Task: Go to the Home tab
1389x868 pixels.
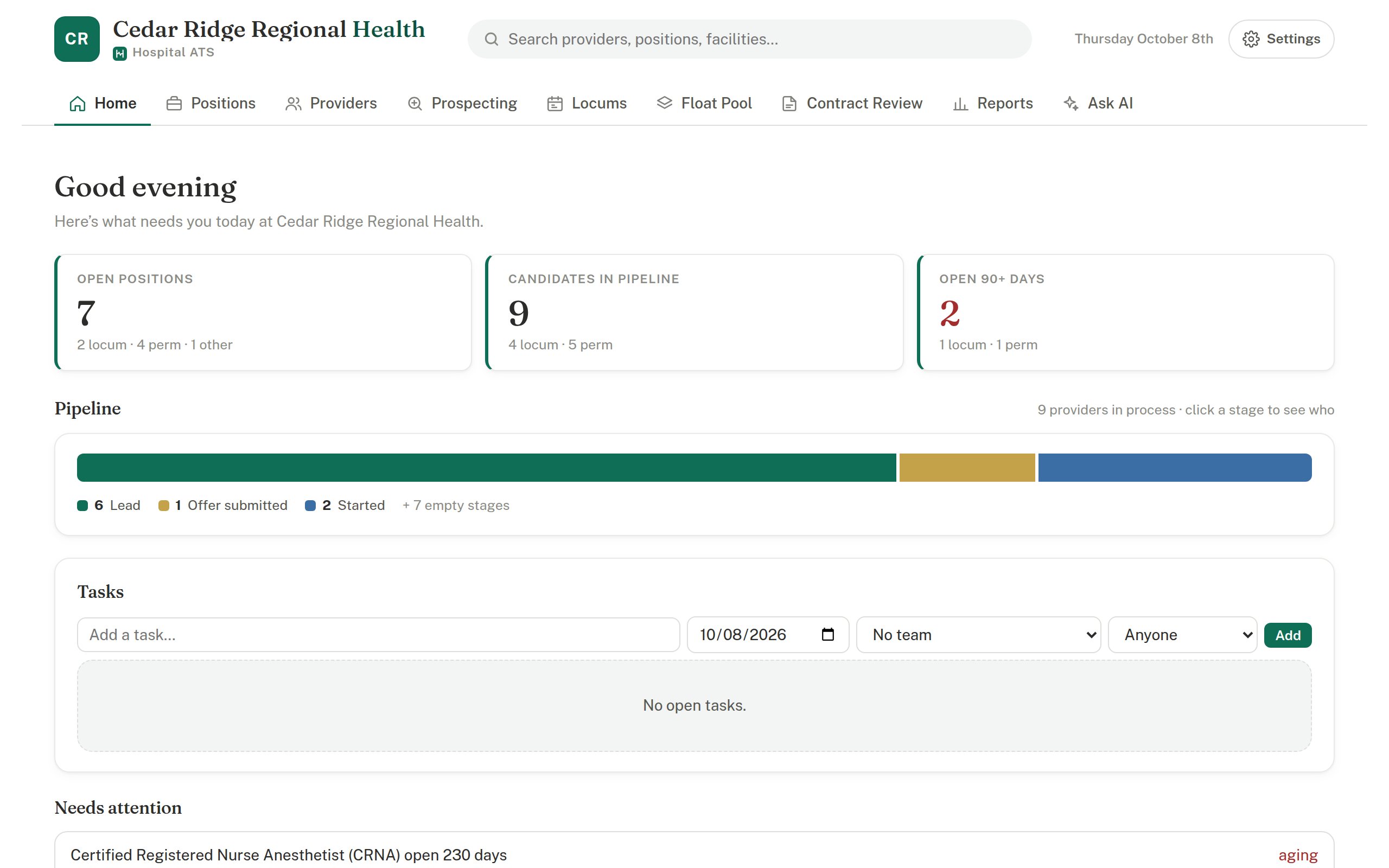Action: coord(103,103)
